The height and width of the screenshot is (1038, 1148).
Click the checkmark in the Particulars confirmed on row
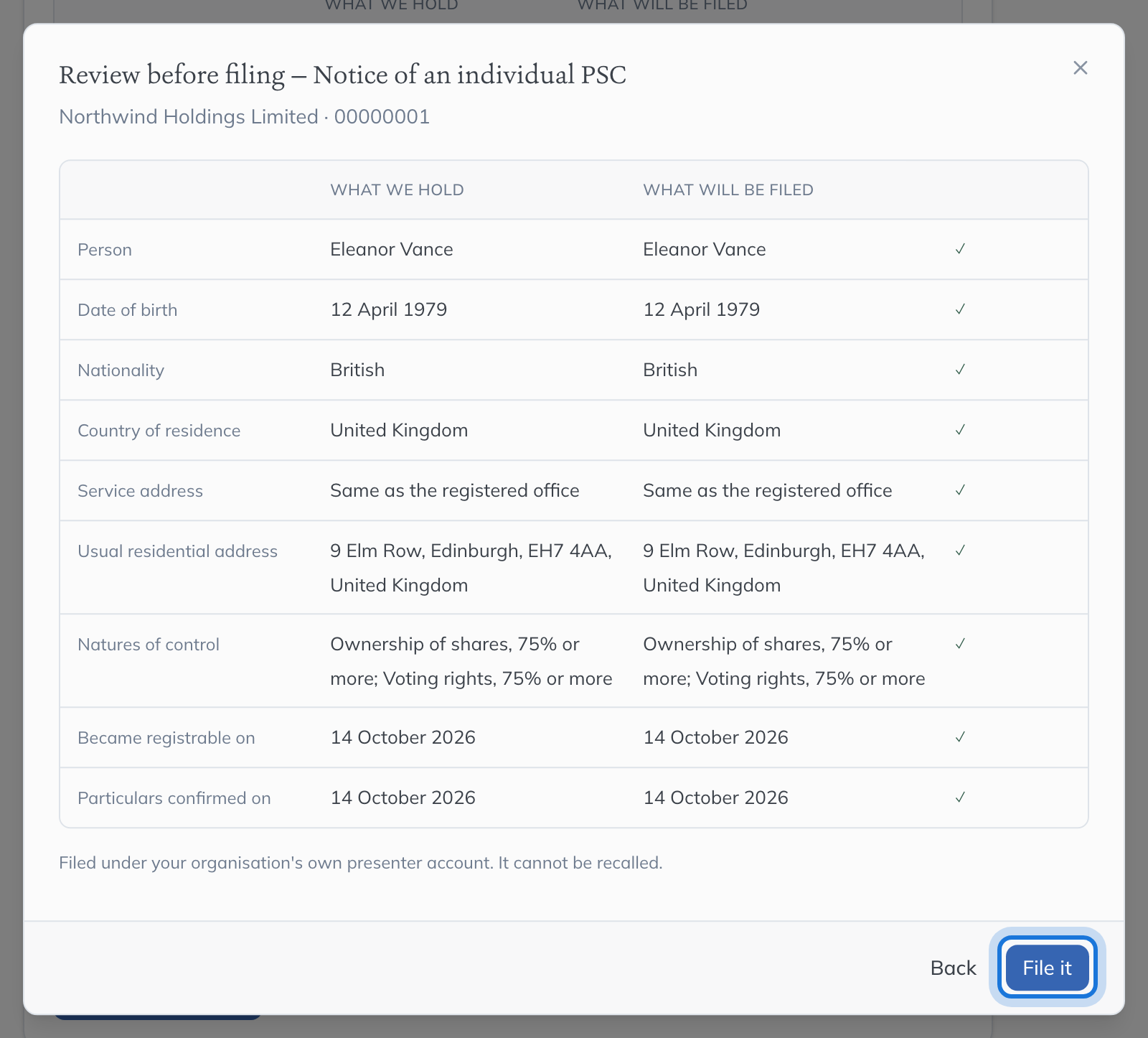click(960, 798)
